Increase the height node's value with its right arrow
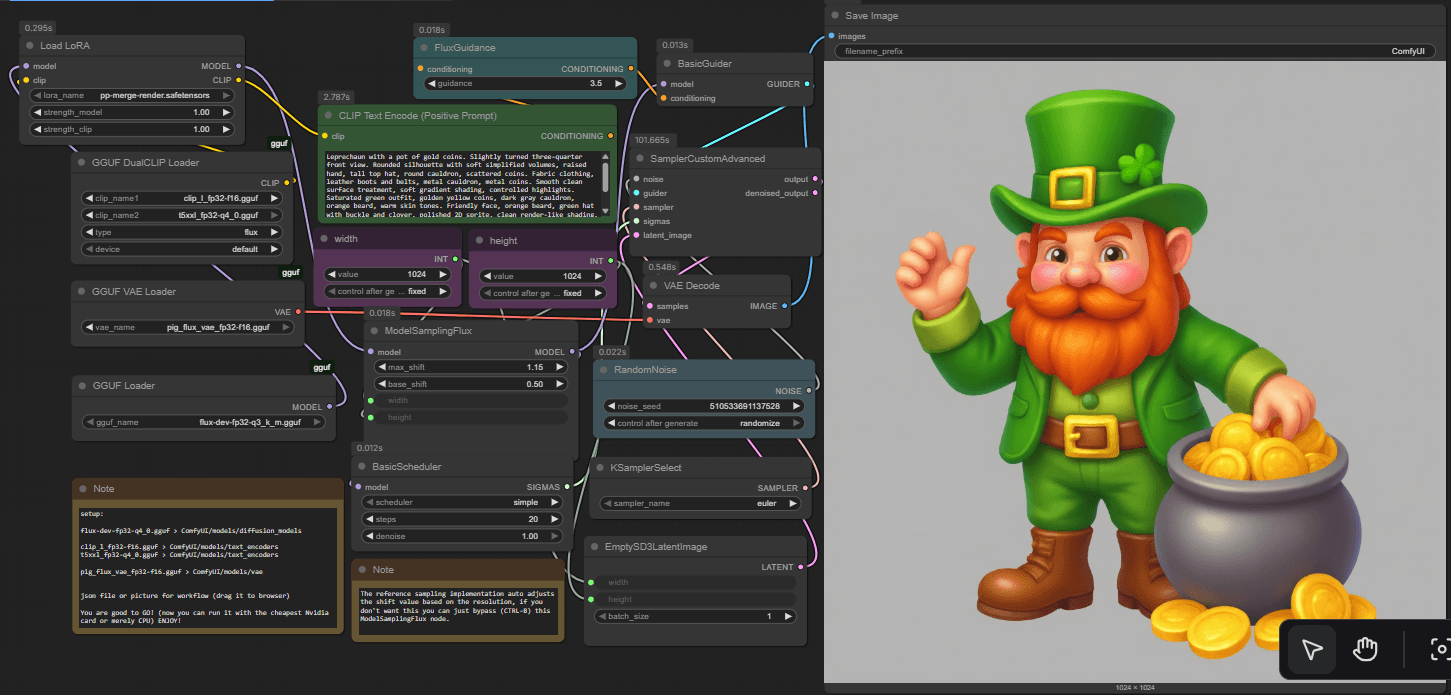This screenshot has height=695, width=1451. pyautogui.click(x=600, y=276)
